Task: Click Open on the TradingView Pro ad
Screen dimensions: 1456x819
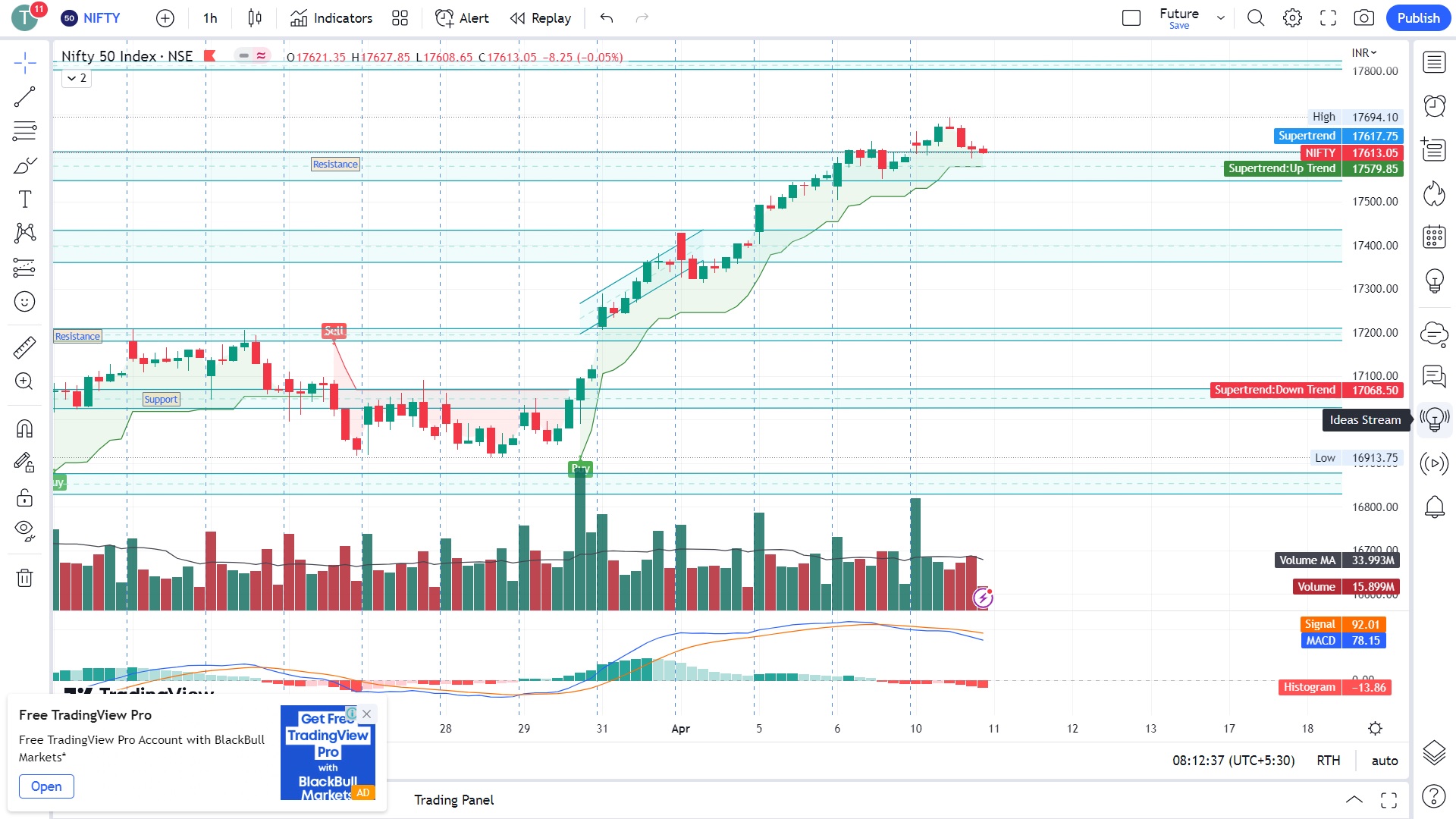Action: click(46, 786)
